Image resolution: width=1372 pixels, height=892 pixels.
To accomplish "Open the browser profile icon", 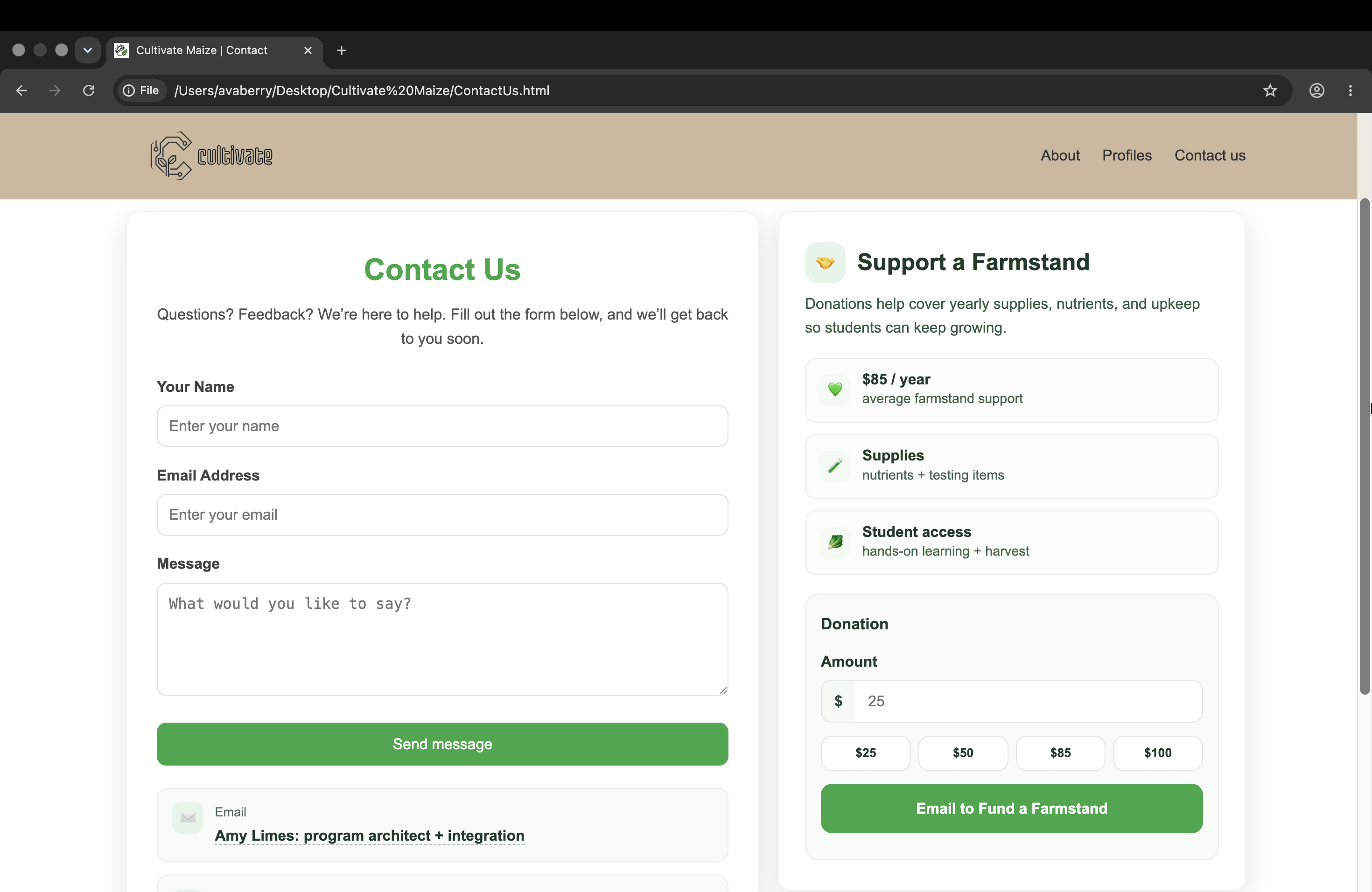I will [1316, 91].
